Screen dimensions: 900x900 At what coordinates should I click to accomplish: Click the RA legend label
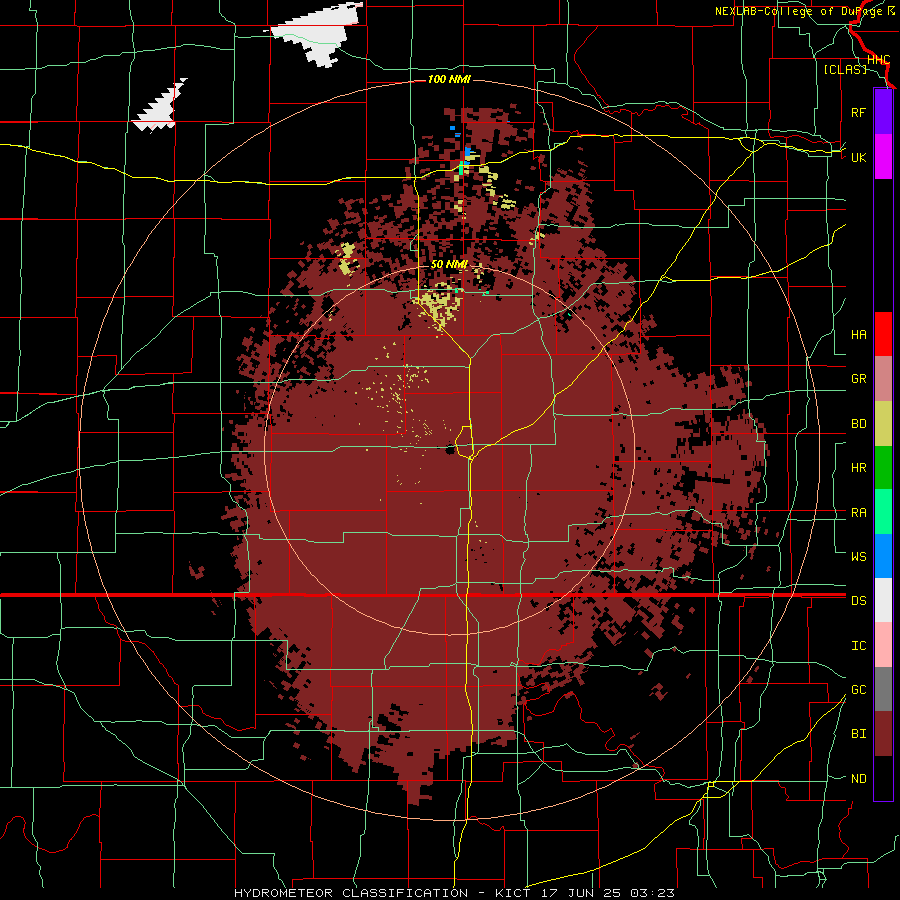pos(858,512)
